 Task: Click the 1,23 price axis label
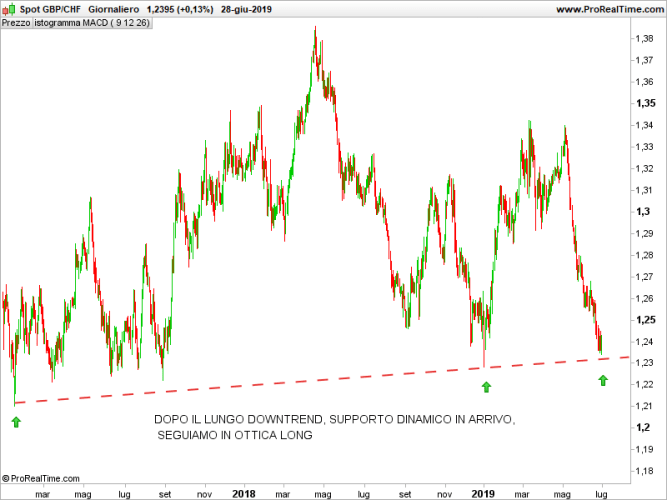(x=644, y=363)
